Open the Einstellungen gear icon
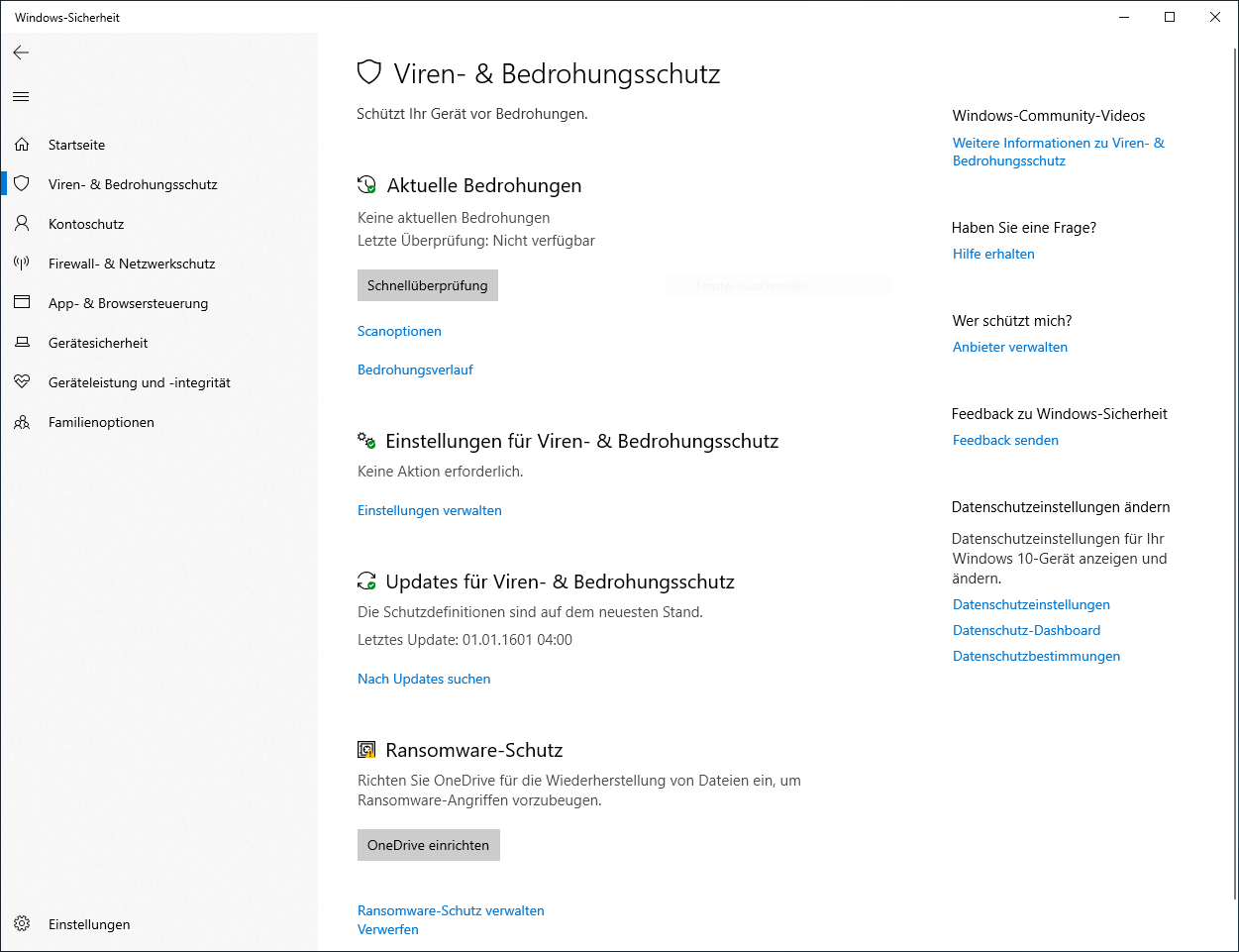This screenshot has width=1239, height=952. tap(22, 924)
